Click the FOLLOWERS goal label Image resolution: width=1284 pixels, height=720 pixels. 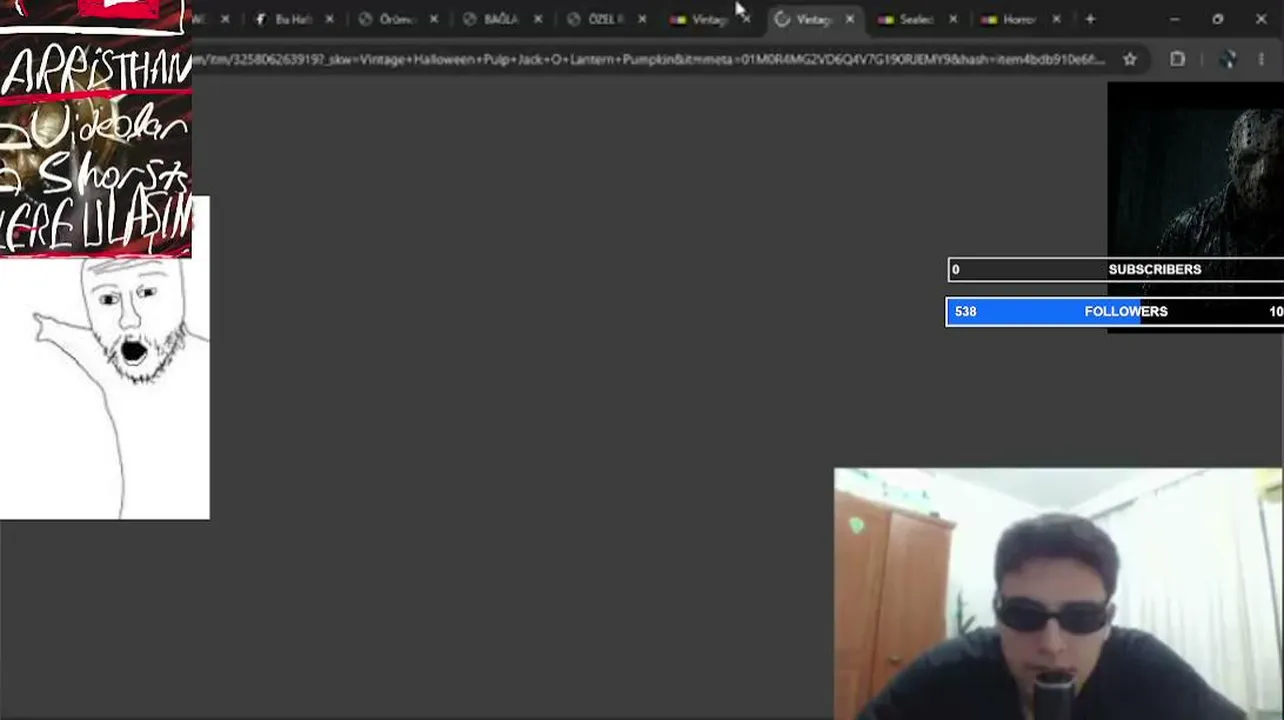(x=1126, y=311)
